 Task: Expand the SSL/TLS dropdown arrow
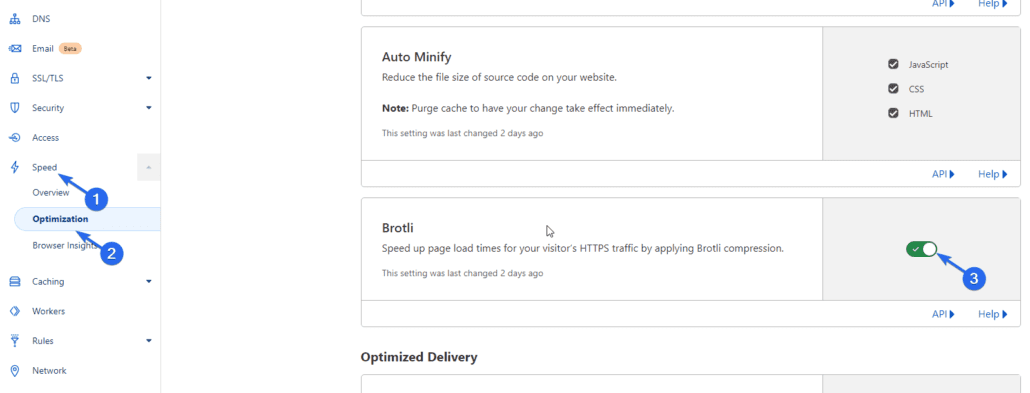149,78
